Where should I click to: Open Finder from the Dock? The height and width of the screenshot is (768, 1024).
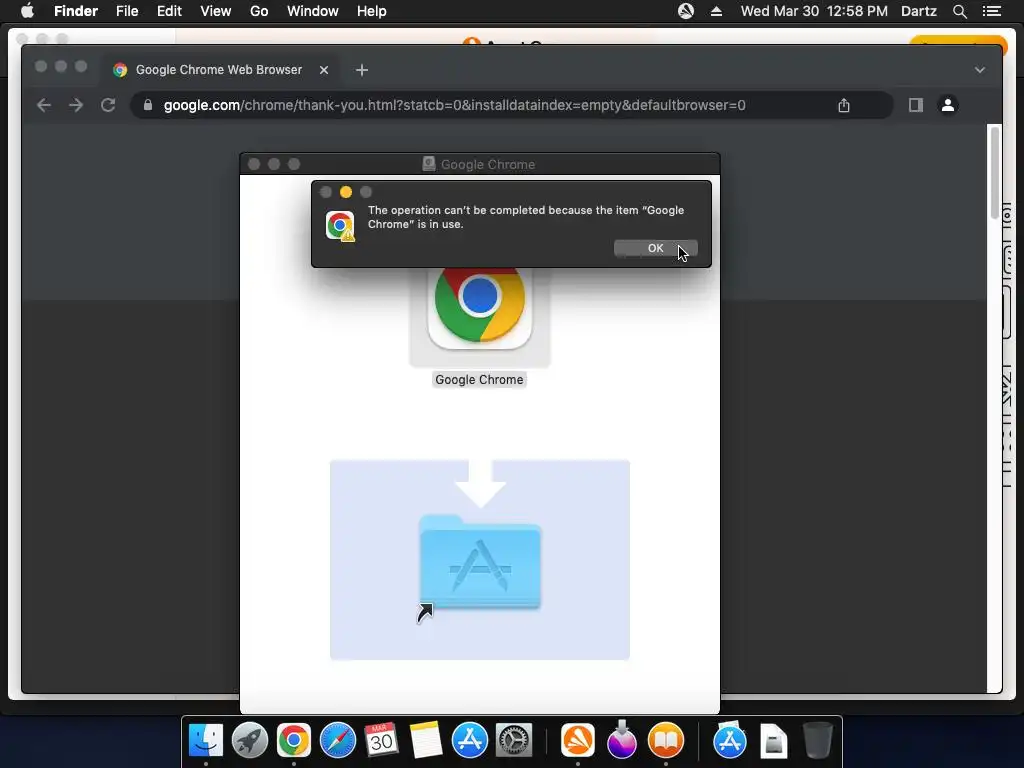pos(206,740)
